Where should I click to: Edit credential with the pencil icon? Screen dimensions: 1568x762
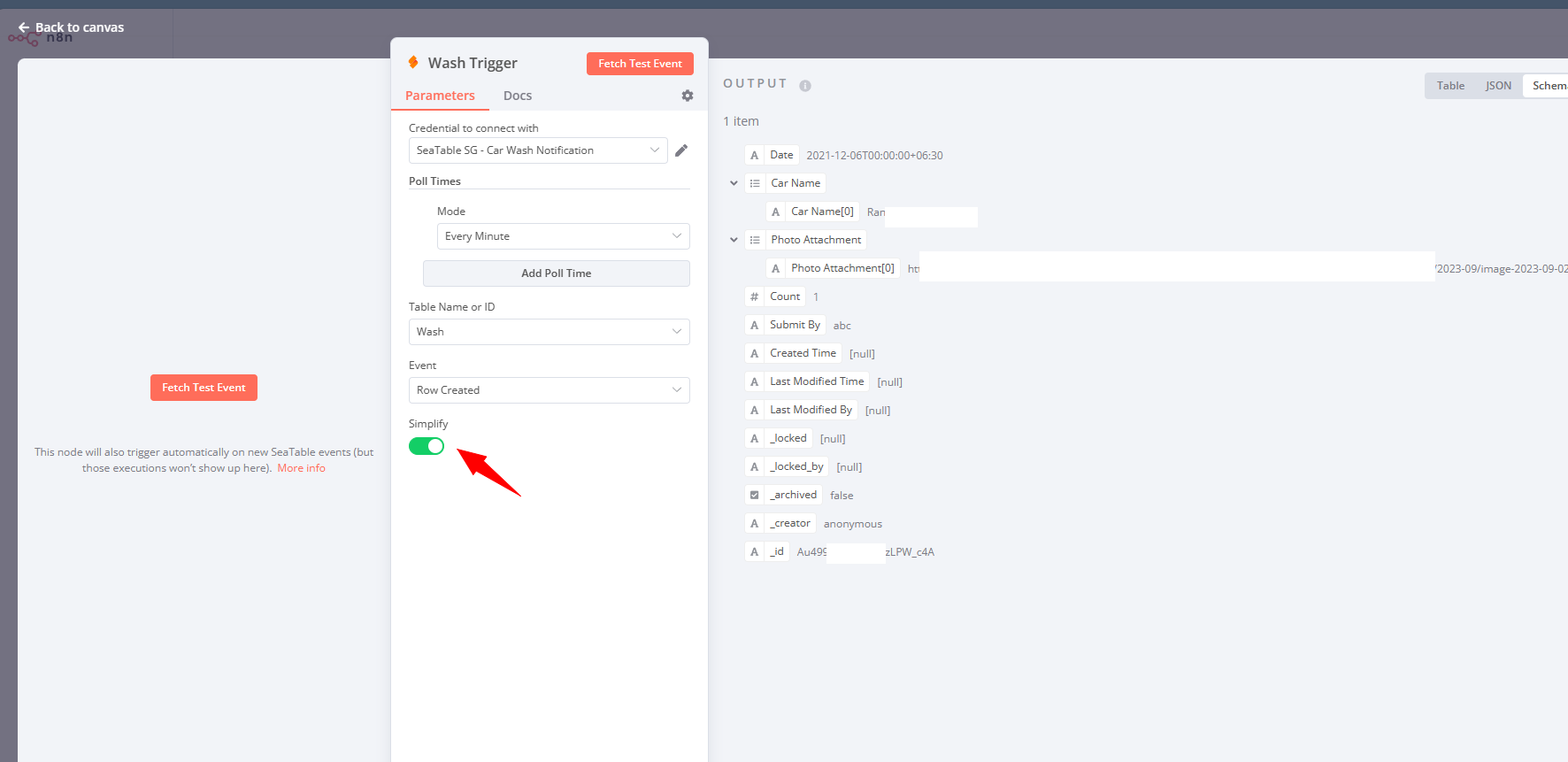pyautogui.click(x=681, y=150)
